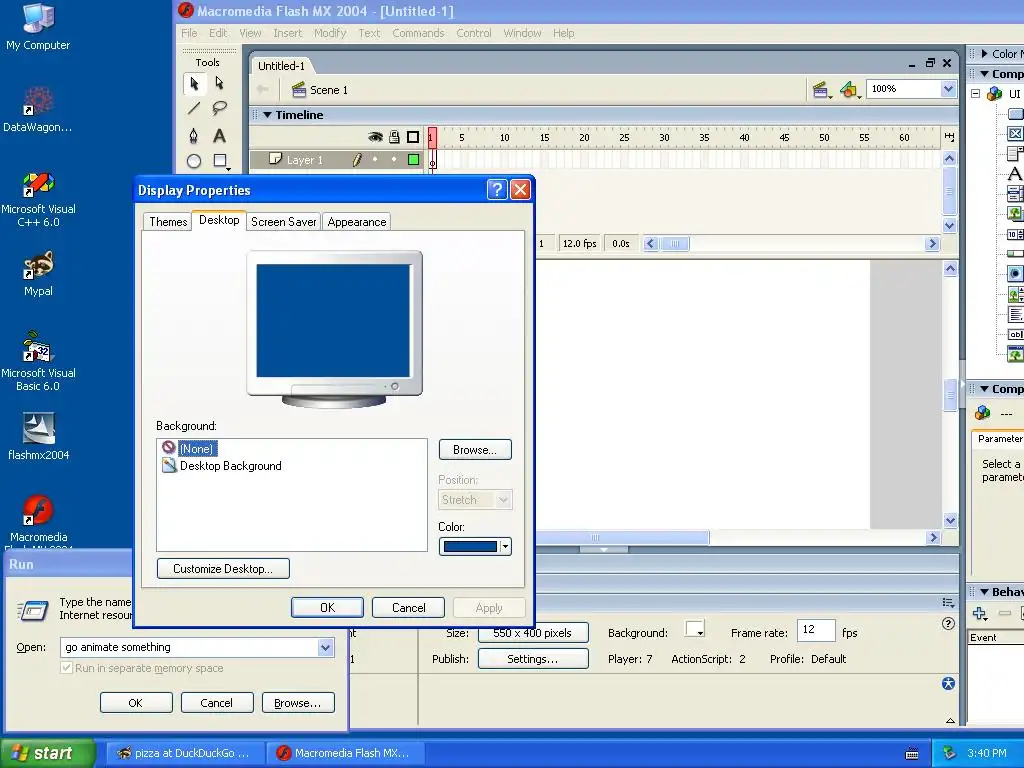Viewport: 1024px width, 768px height.
Task: Open the Commands menu
Action: point(418,33)
